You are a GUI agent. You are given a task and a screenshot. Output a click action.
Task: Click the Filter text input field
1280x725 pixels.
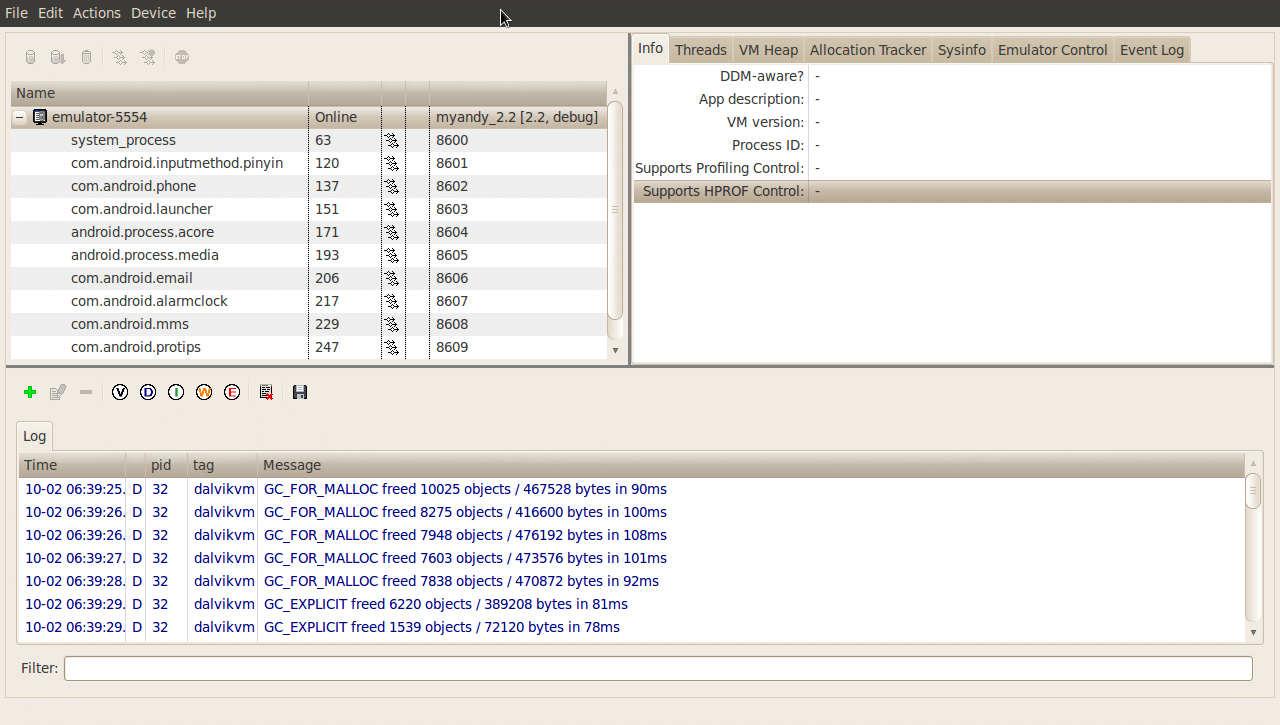[658, 668]
